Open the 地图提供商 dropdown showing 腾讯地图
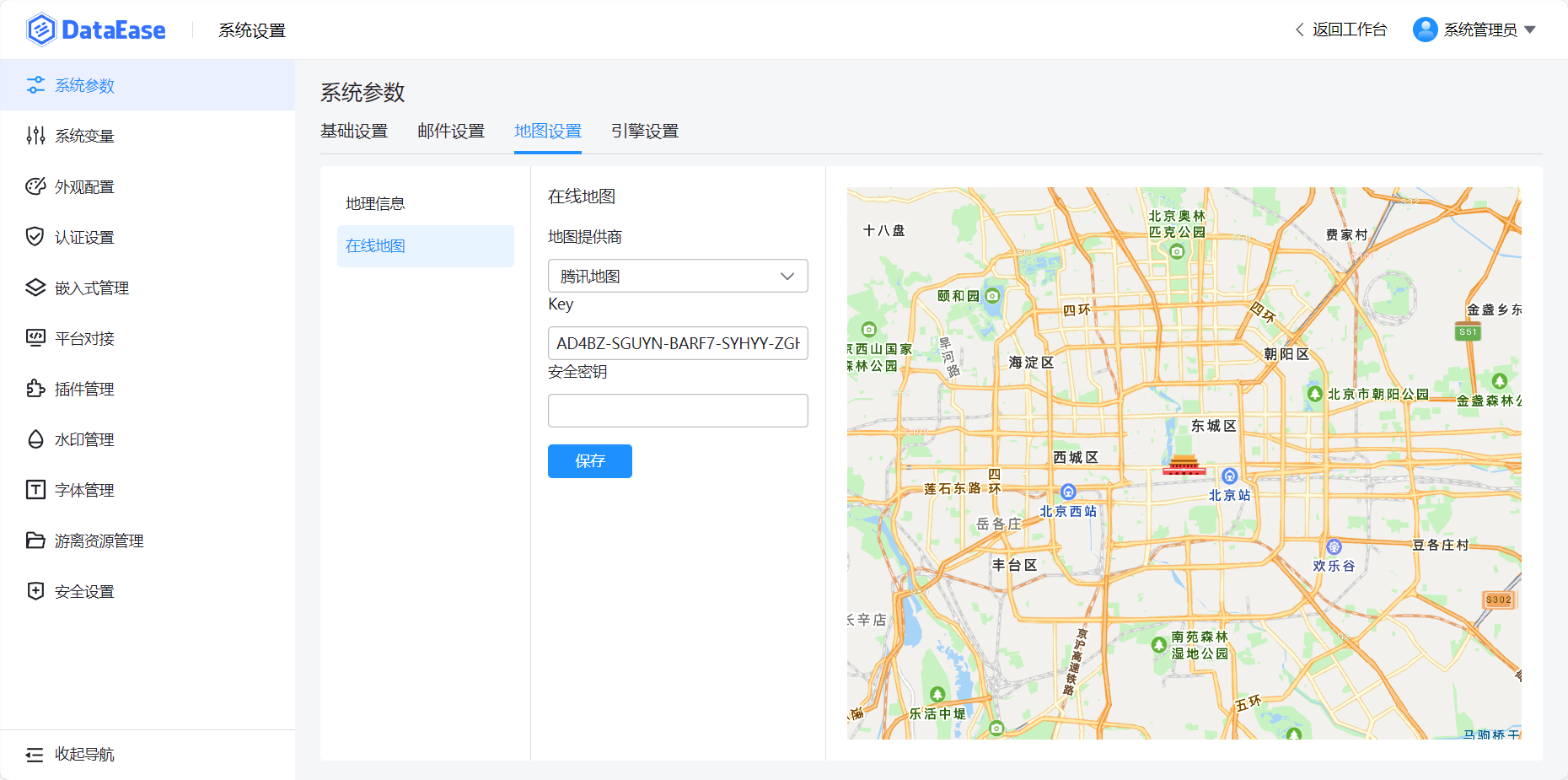Screen dimensions: 1568x780 pyautogui.click(x=678, y=276)
